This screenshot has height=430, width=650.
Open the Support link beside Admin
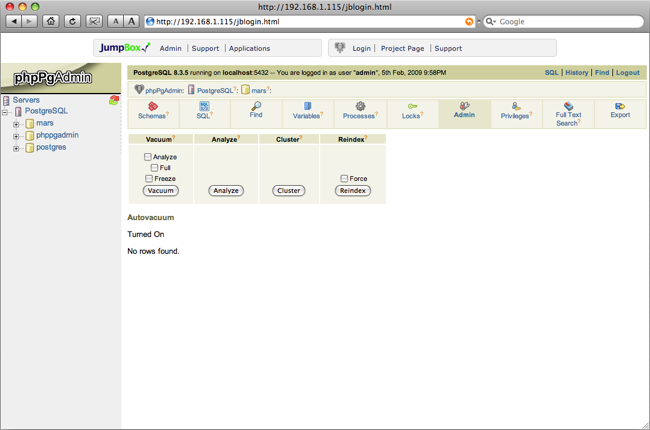[205, 49]
